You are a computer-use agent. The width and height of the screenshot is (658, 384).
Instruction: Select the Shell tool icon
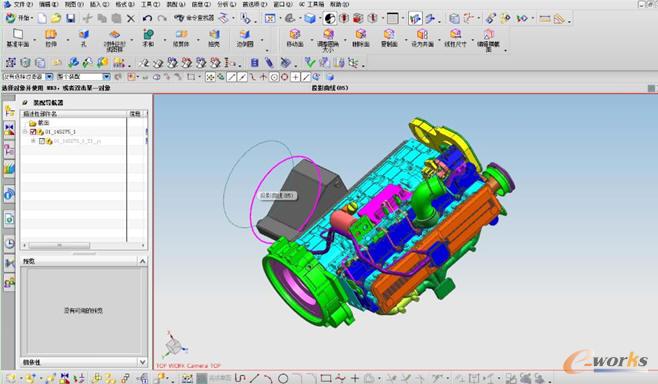(214, 37)
